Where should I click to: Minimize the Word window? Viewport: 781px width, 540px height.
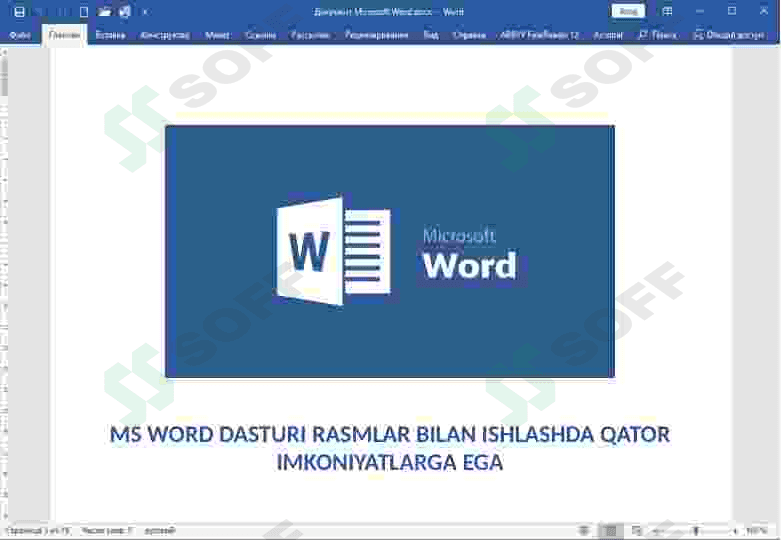(x=700, y=11)
